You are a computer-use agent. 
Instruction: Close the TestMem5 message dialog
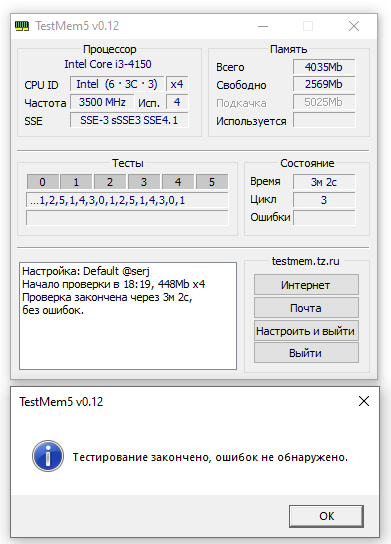[x=364, y=401]
